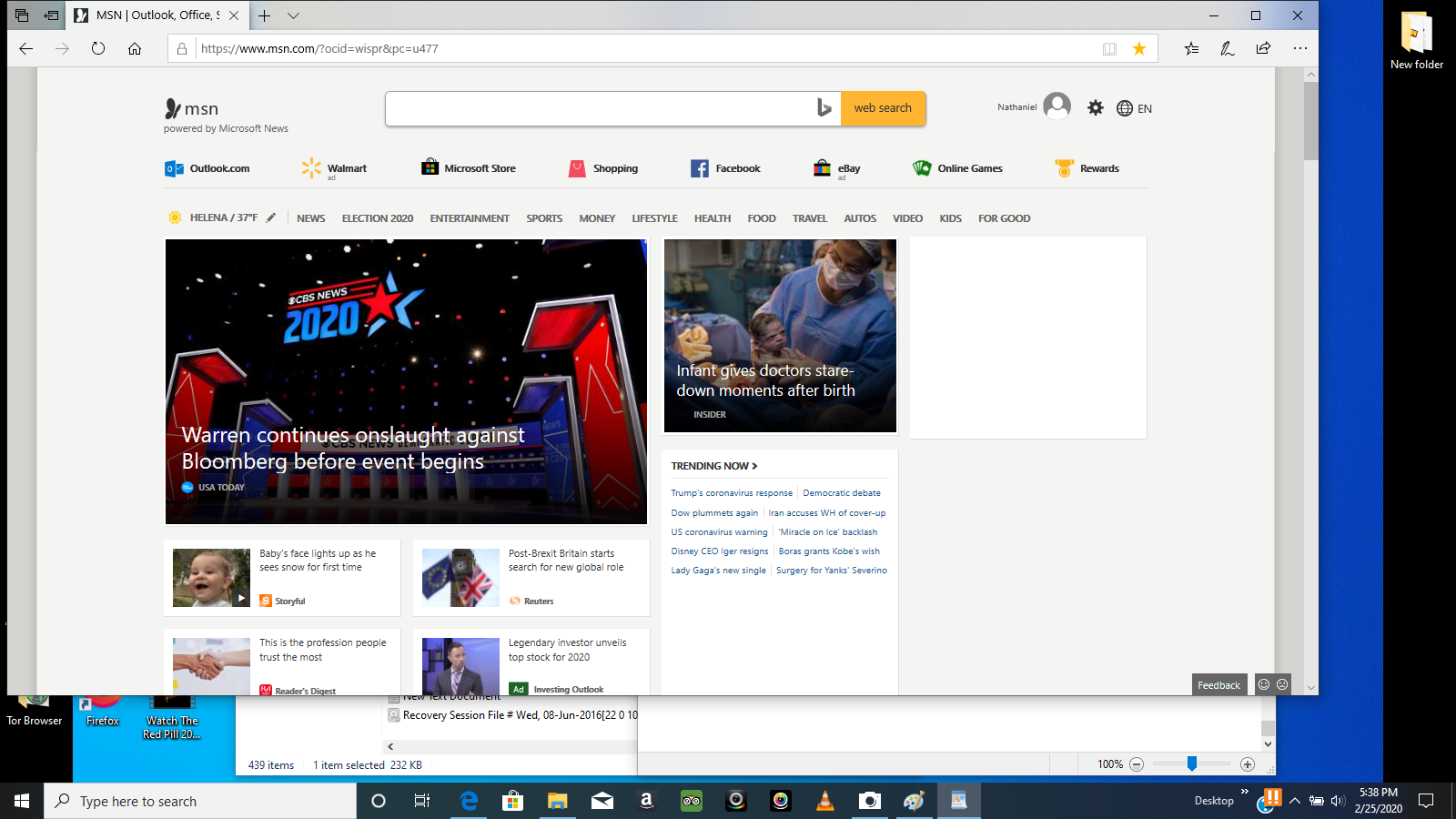1456x819 pixels.
Task: Click the happy smiley feedback icon
Action: pyautogui.click(x=1263, y=684)
